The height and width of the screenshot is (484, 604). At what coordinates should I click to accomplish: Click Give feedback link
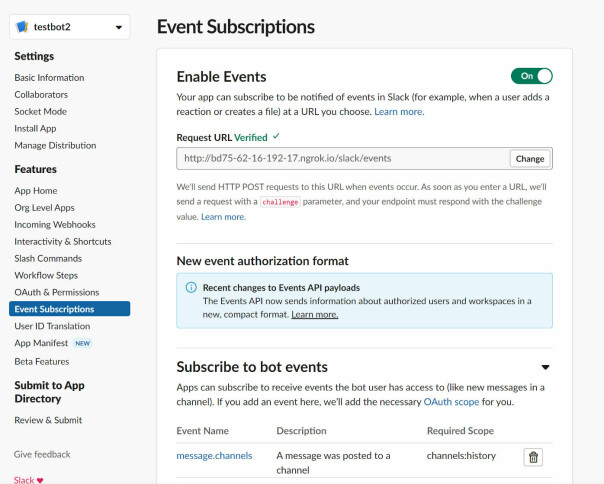(42, 454)
